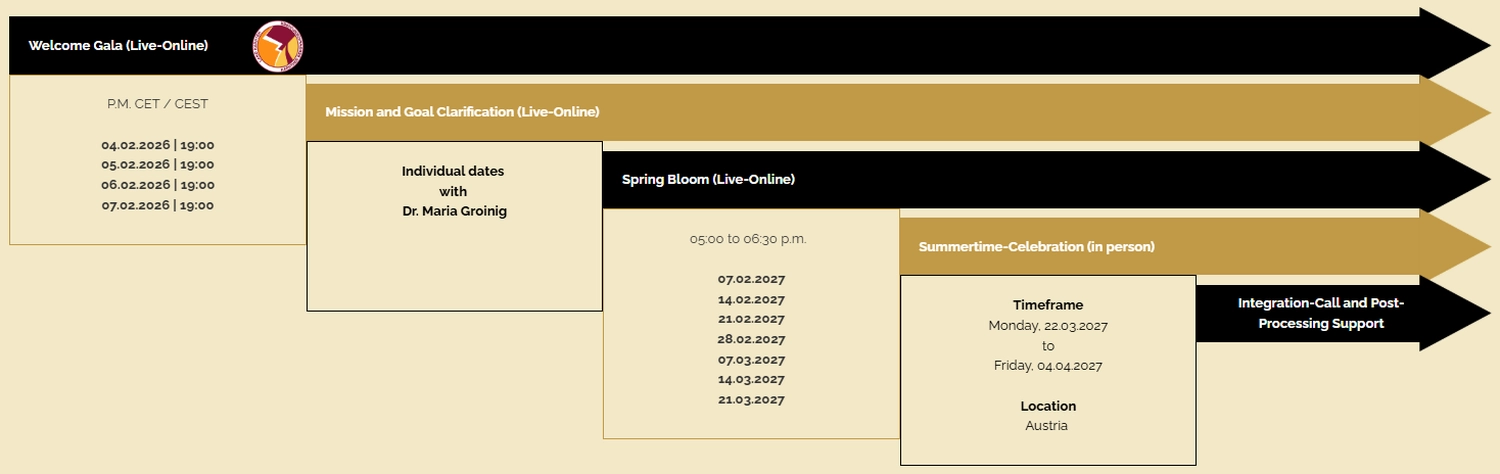Select the 04.02.2026 | 19:00 date

[x=158, y=145]
